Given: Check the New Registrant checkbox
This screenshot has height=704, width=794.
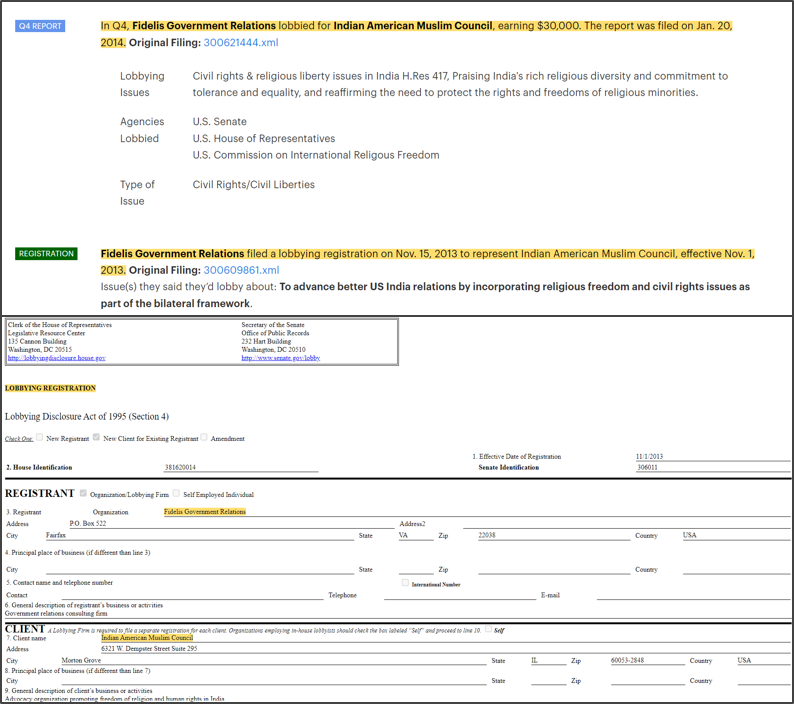Looking at the screenshot, I should [39, 437].
